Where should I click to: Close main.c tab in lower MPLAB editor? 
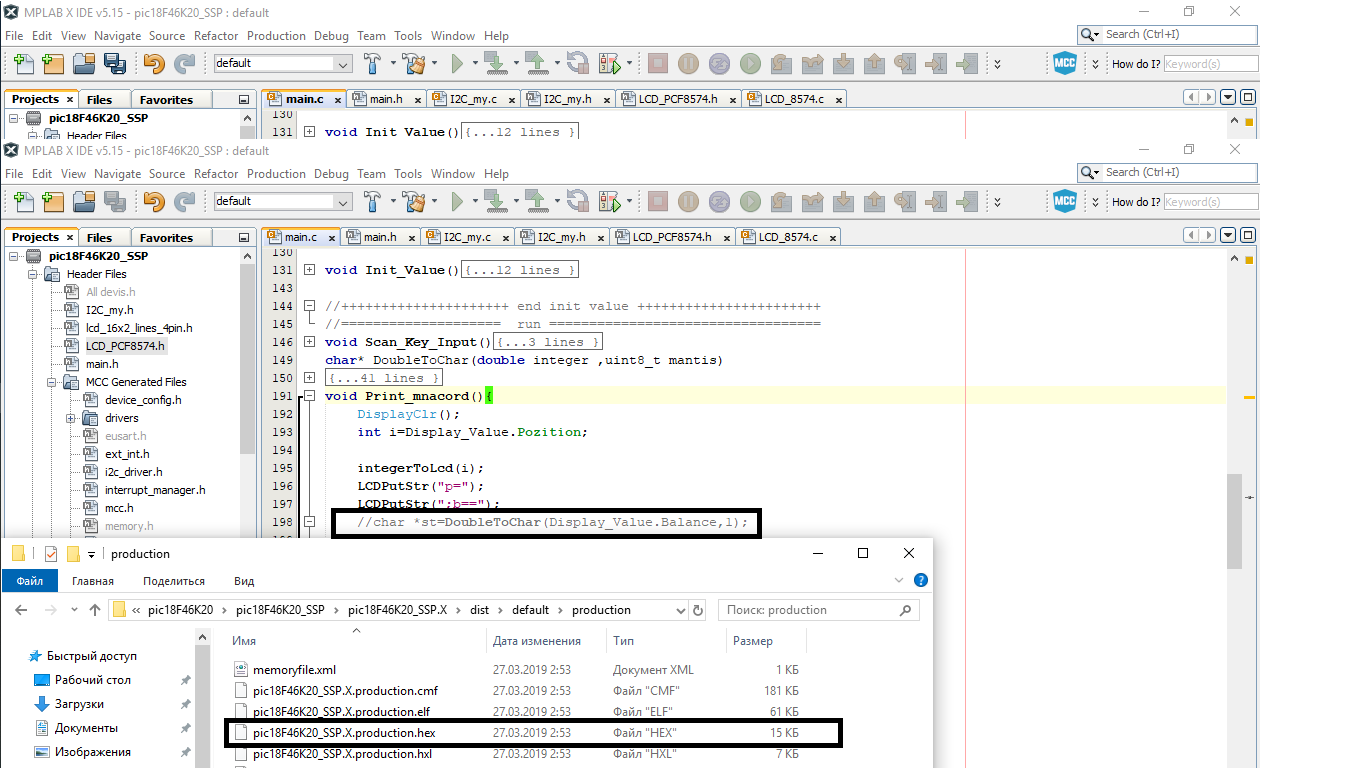332,238
